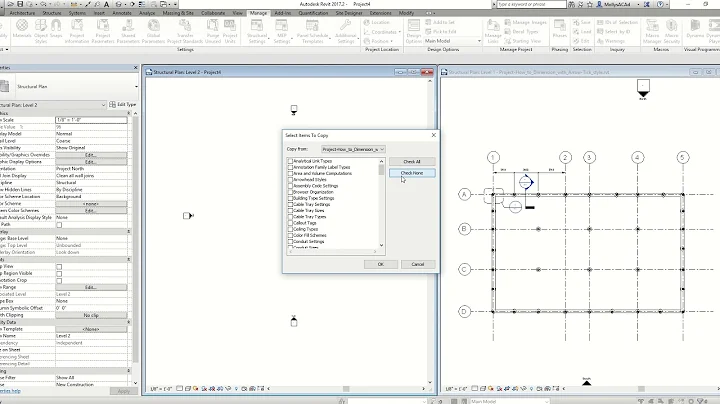Open Additional Settings
The height and width of the screenshot is (404, 720).
click(345, 30)
